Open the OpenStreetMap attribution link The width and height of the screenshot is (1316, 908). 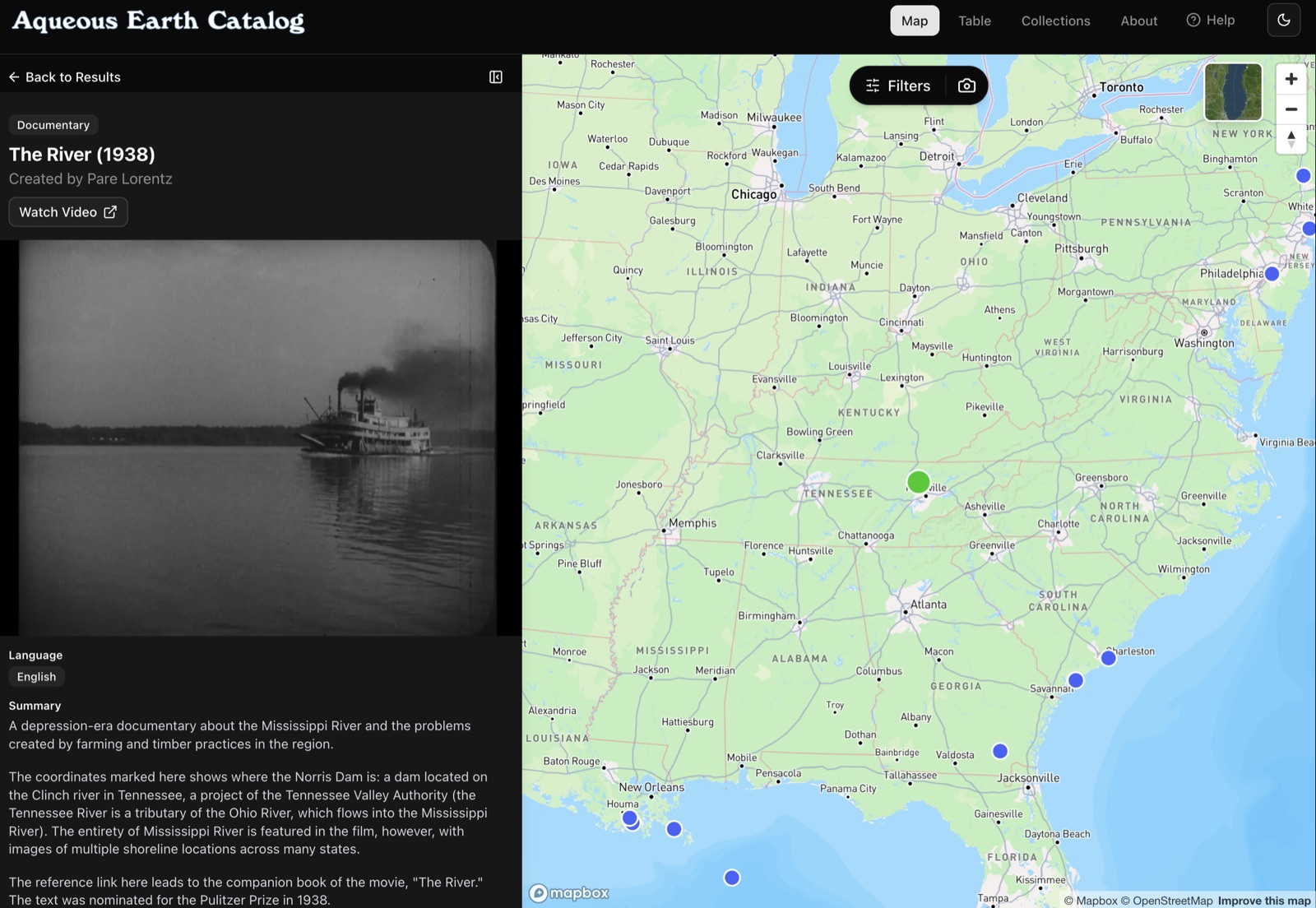tap(1166, 901)
